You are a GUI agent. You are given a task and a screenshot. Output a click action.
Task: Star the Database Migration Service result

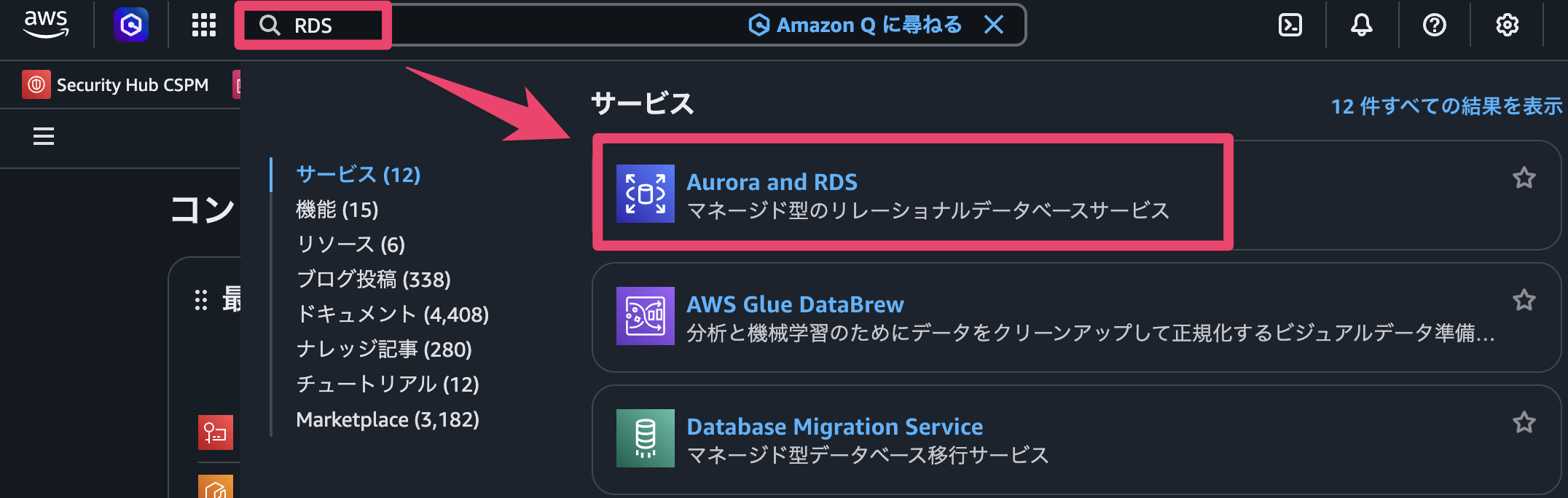tap(1524, 422)
